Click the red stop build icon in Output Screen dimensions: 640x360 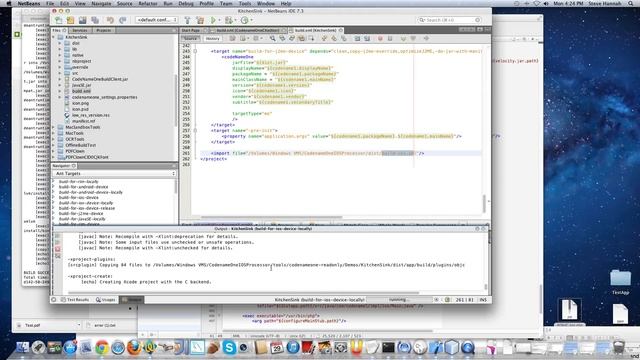58,249
